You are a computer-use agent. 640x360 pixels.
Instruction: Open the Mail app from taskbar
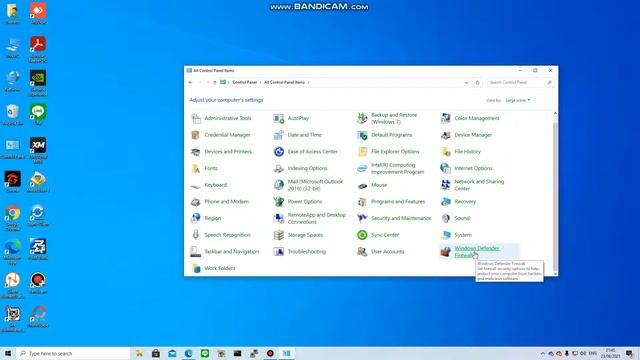pyautogui.click(x=172, y=353)
